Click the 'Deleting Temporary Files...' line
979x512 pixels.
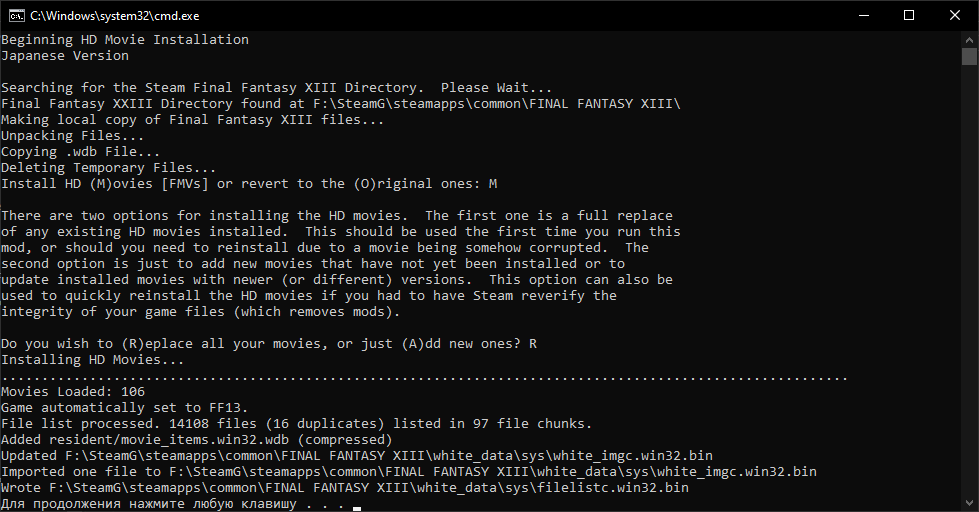[x=109, y=168]
